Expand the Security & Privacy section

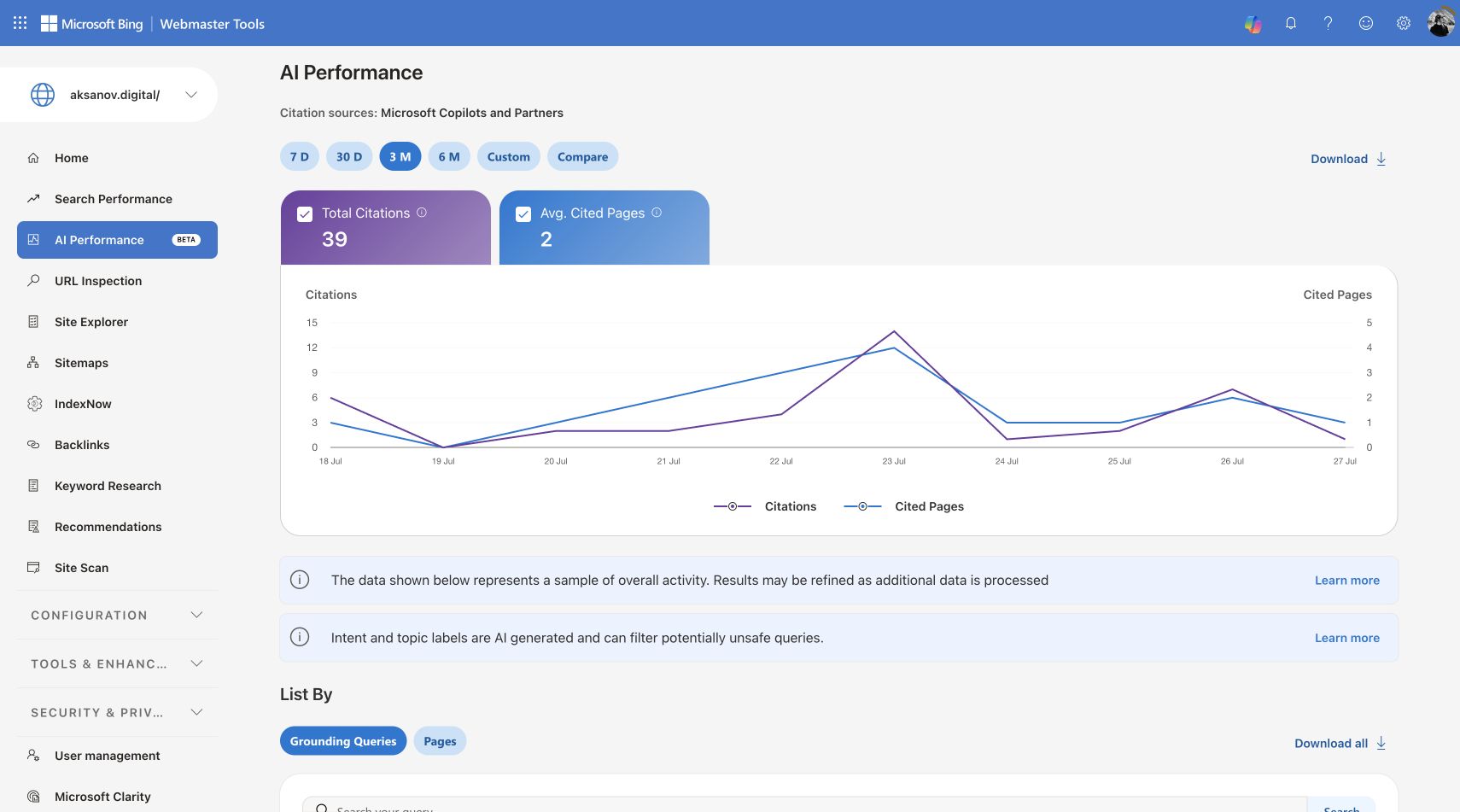pos(118,713)
